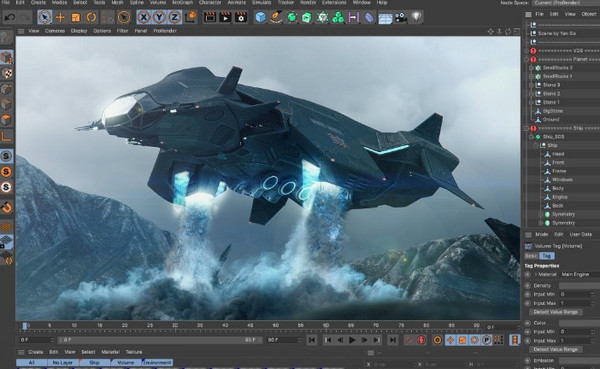Open the viewport Cameras menu
Screen dimensions: 600x369
55,31
